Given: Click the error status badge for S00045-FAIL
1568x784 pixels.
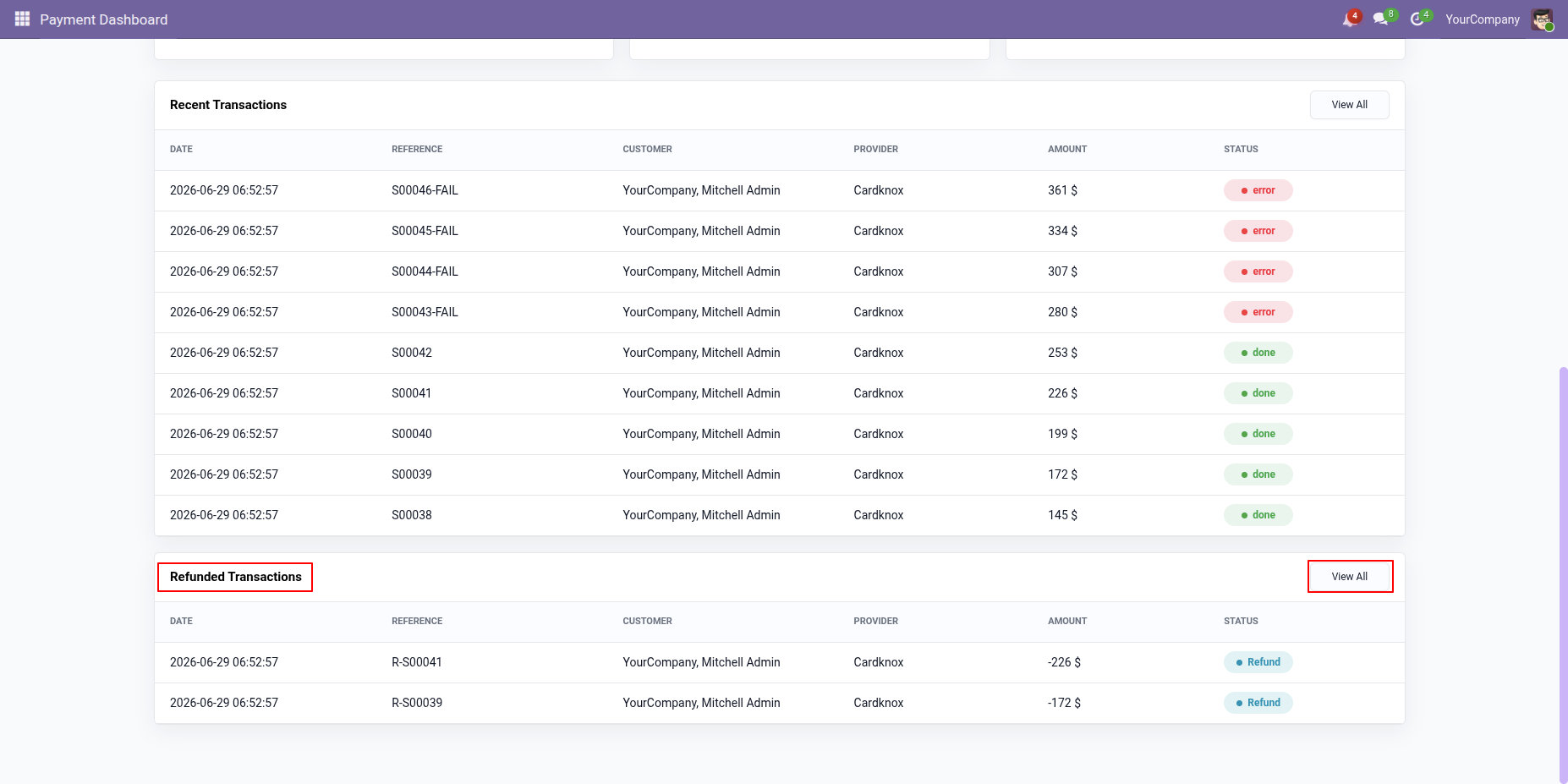Looking at the screenshot, I should [1258, 231].
